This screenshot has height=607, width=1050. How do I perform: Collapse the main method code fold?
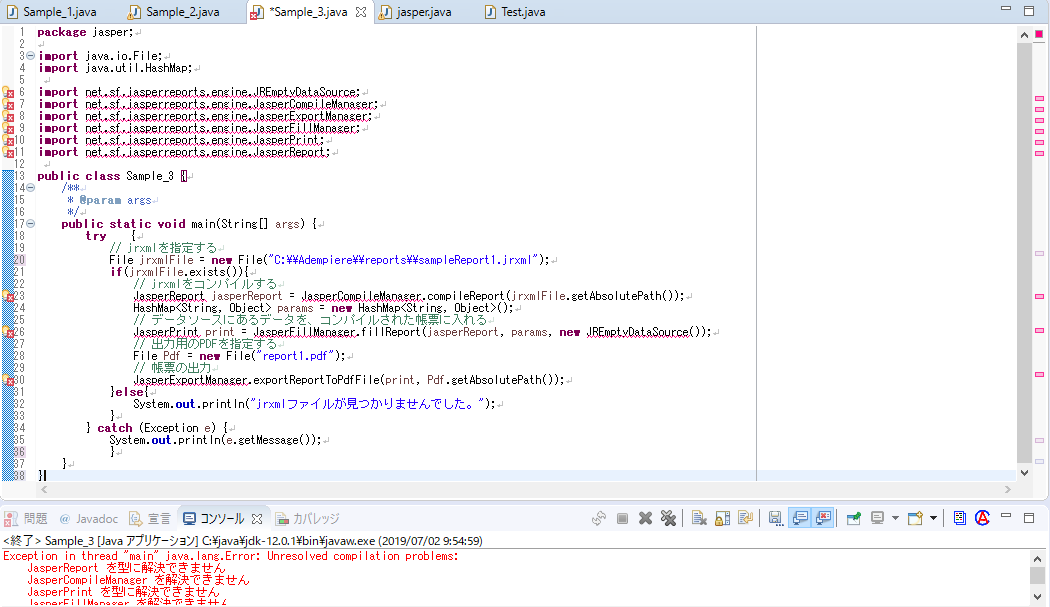30,223
